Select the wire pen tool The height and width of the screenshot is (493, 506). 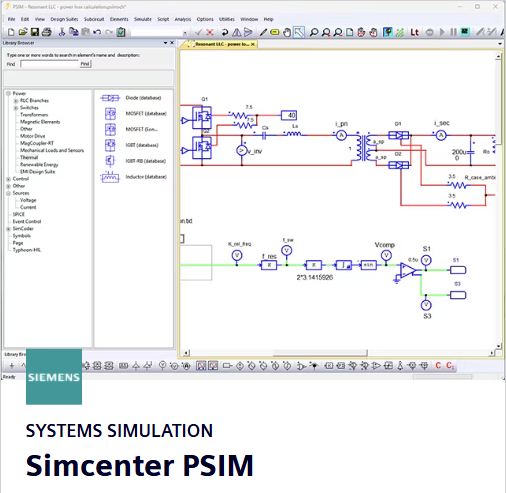[263, 32]
